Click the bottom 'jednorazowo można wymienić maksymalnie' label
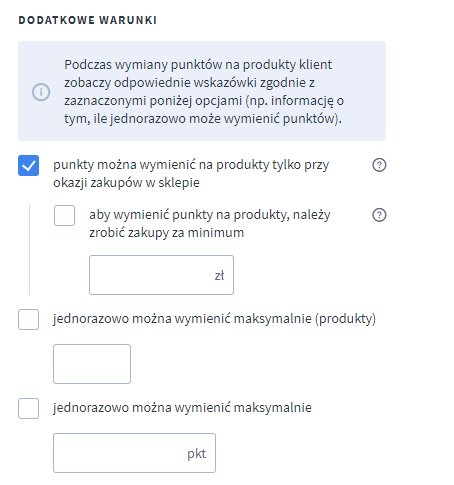The height and width of the screenshot is (485, 454). pyautogui.click(x=182, y=408)
